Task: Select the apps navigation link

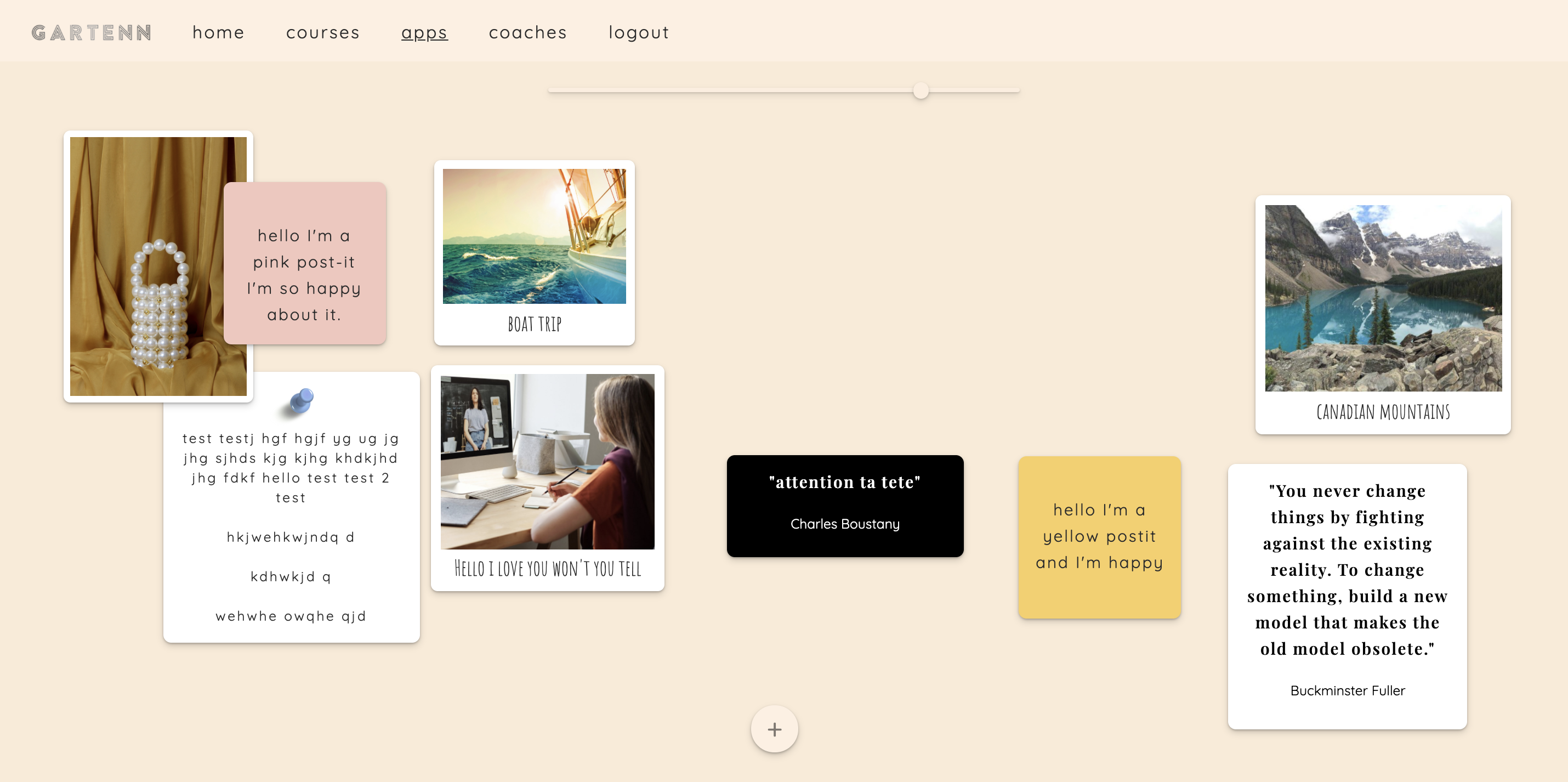Action: (x=424, y=32)
